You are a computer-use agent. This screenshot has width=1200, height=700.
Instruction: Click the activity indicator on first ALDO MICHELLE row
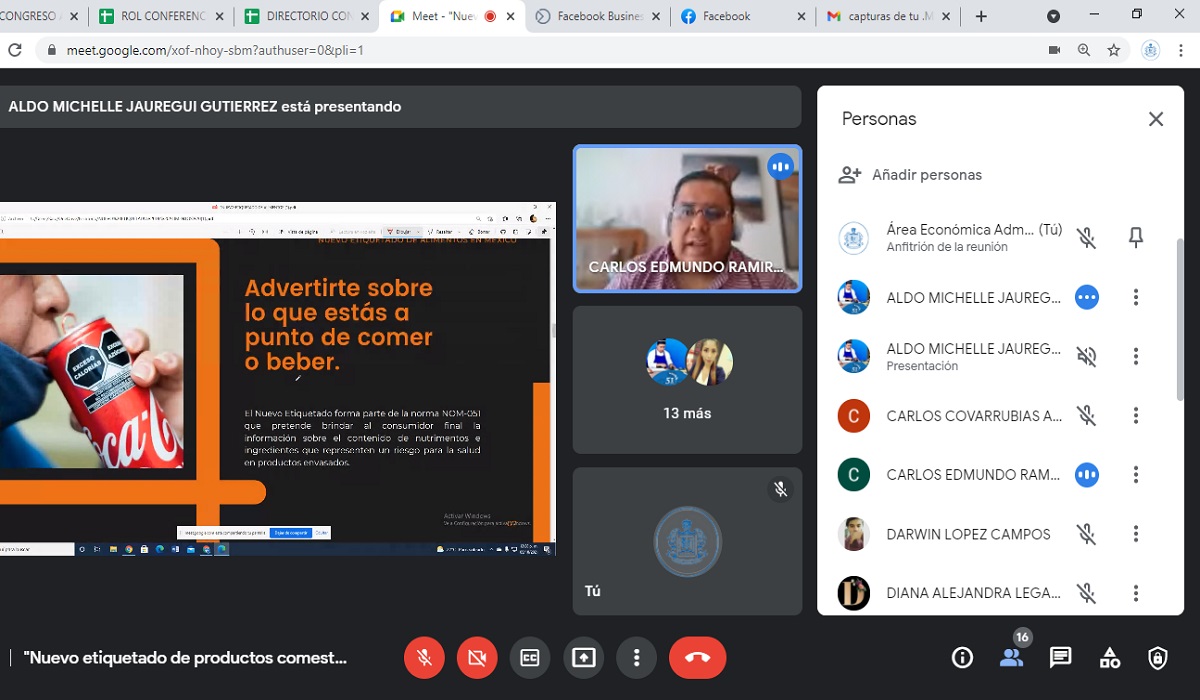(x=1087, y=297)
